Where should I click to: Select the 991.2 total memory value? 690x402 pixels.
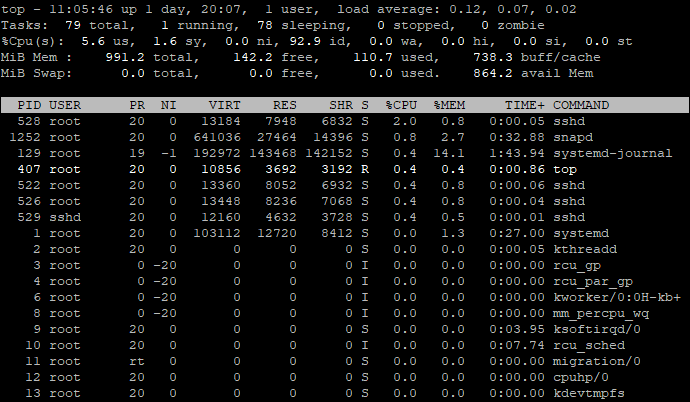[125, 57]
